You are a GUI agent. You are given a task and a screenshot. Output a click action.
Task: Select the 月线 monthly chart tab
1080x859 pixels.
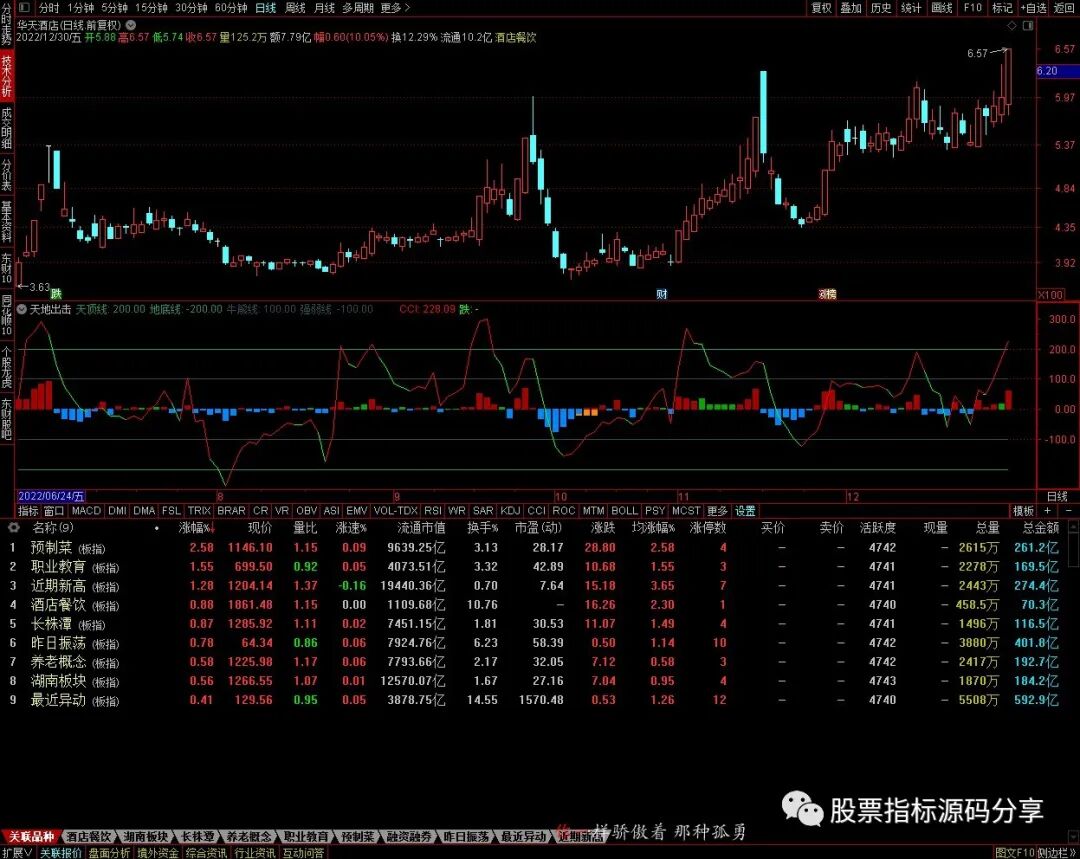click(324, 8)
